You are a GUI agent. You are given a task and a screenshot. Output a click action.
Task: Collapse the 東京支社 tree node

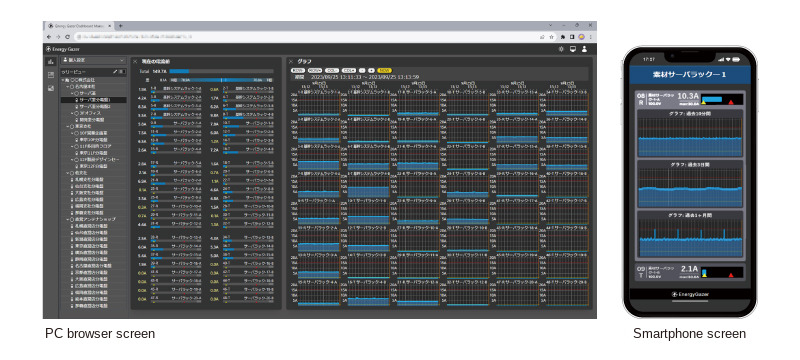pos(67,126)
